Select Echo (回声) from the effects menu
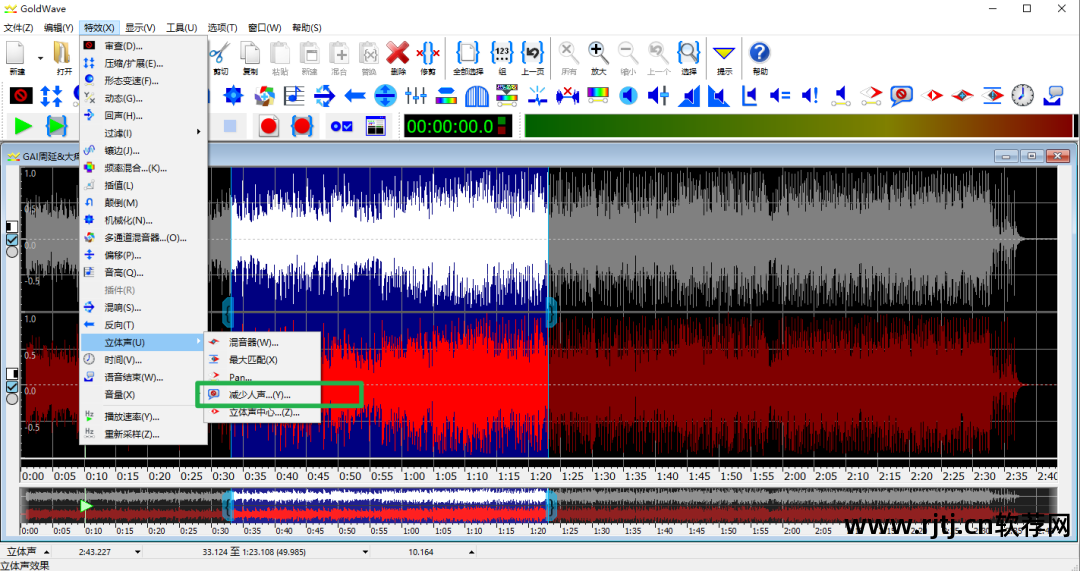The width and height of the screenshot is (1080, 571). click(123, 116)
